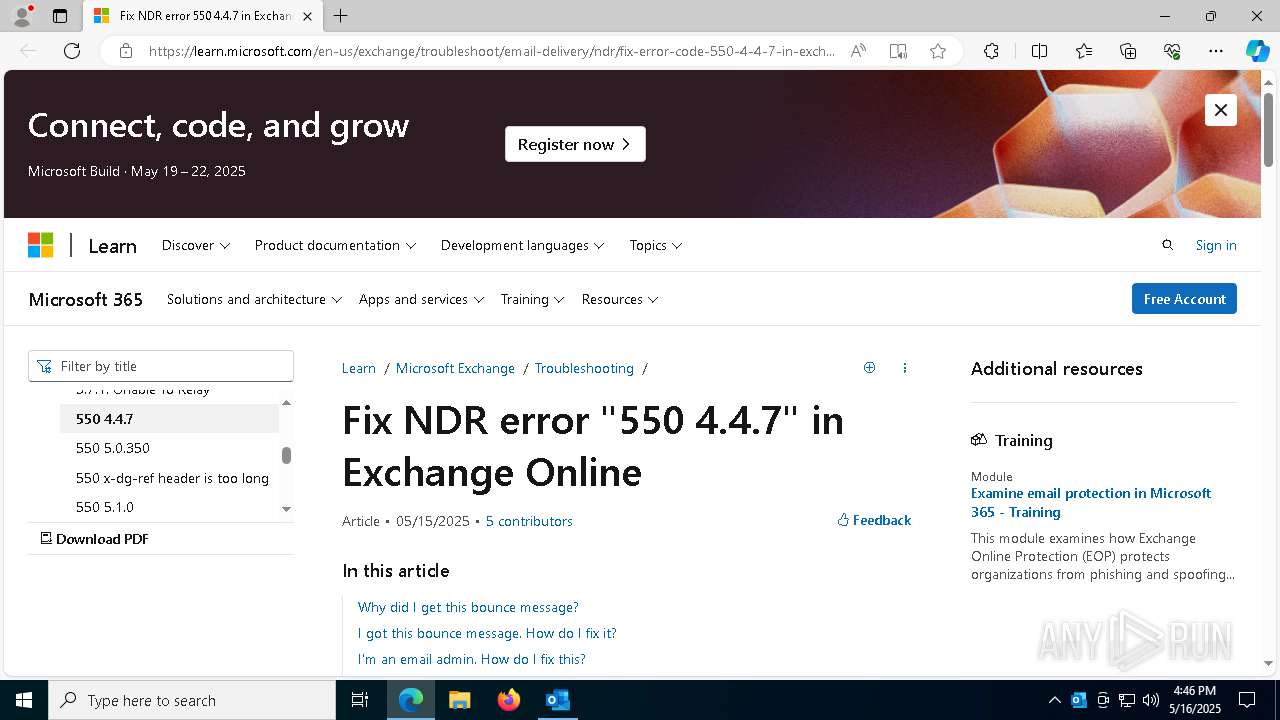
Task: Open the Extensions menu
Action: coord(991,51)
